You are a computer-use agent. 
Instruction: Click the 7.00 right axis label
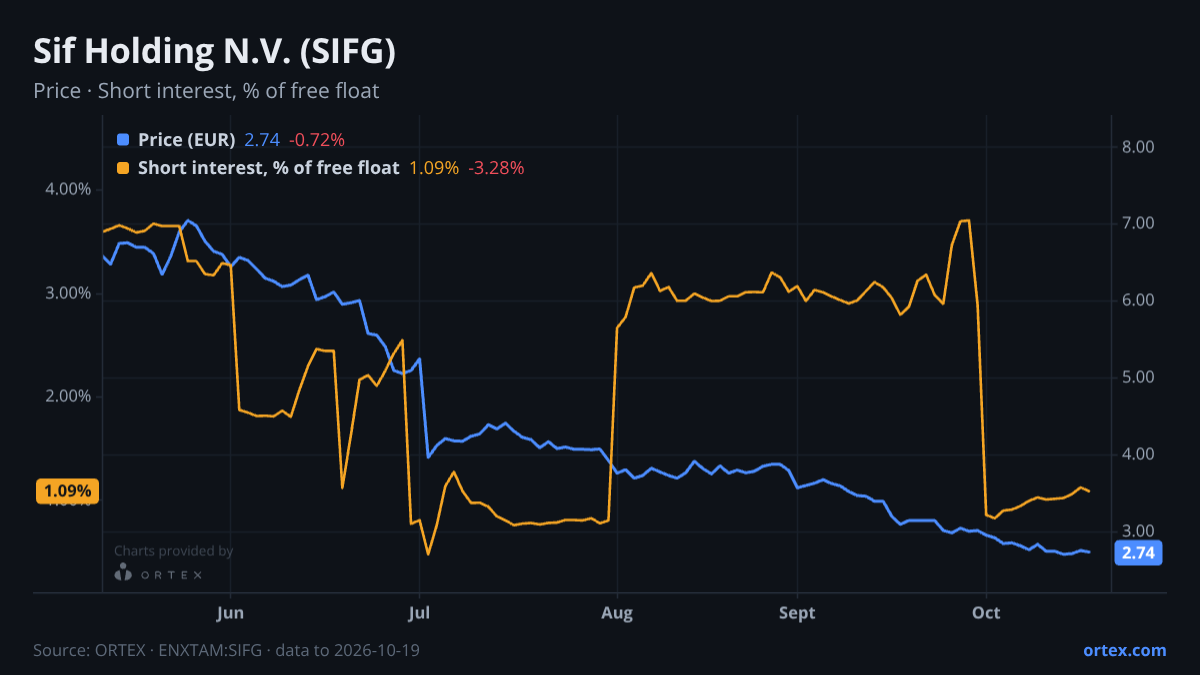click(1139, 224)
